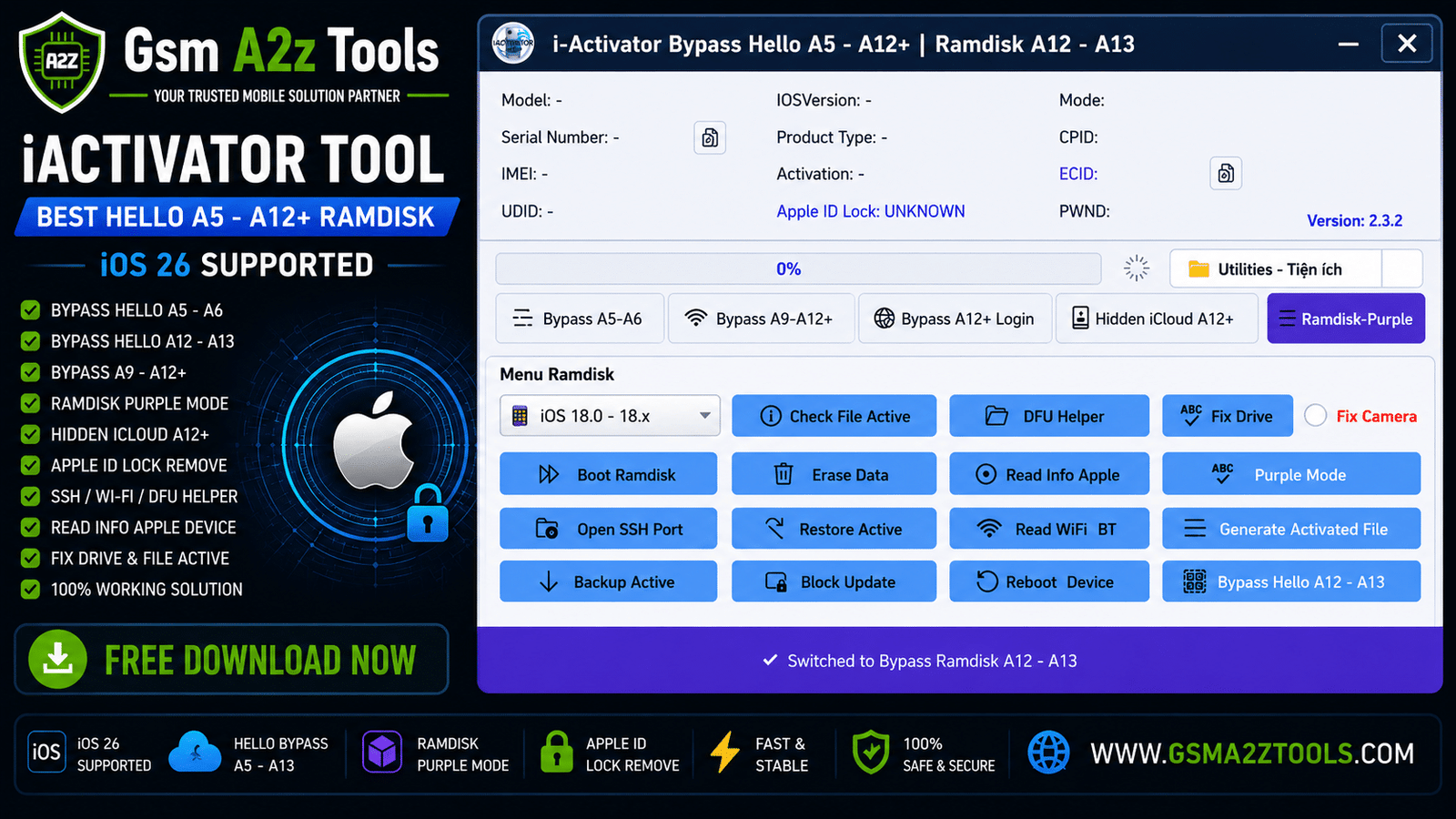Click Generate Activated File button
This screenshot has width=1456, height=819.
pos(1291,529)
